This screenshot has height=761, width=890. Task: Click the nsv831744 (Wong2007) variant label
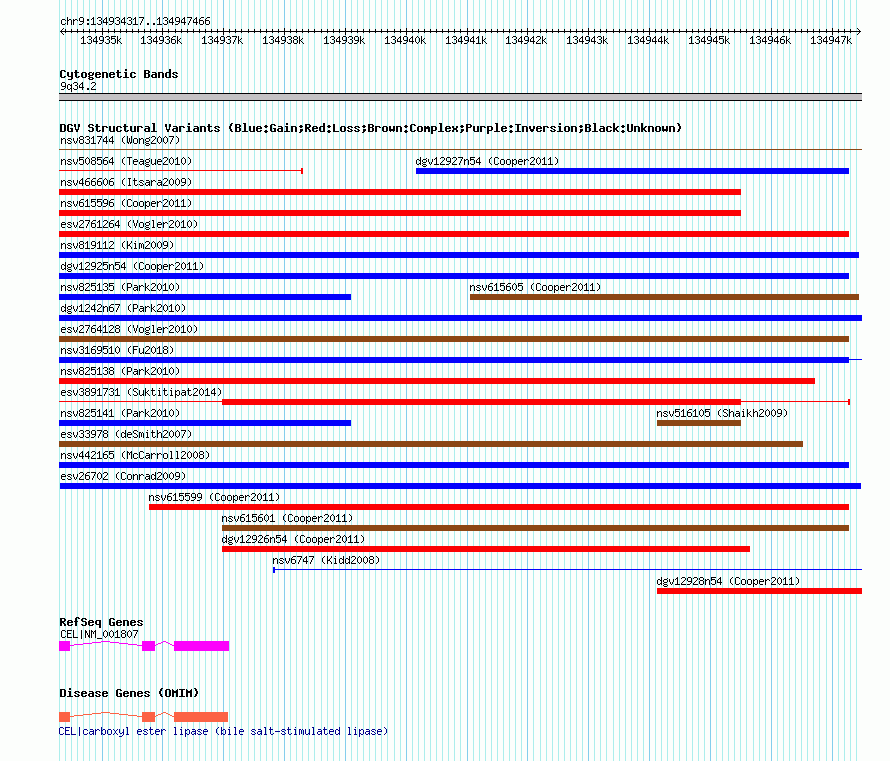pyautogui.click(x=120, y=140)
